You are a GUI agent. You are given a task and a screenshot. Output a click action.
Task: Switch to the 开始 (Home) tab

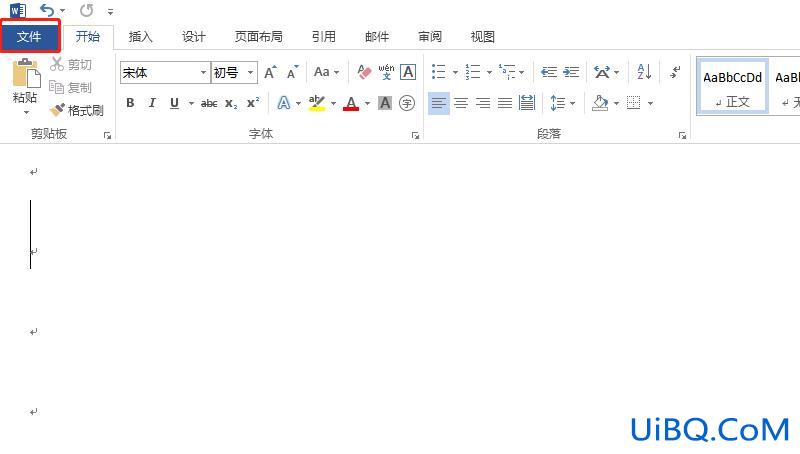coord(88,37)
